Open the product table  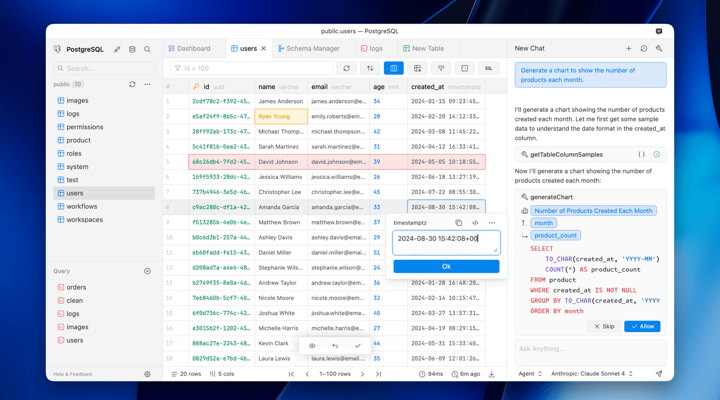(x=104, y=140)
